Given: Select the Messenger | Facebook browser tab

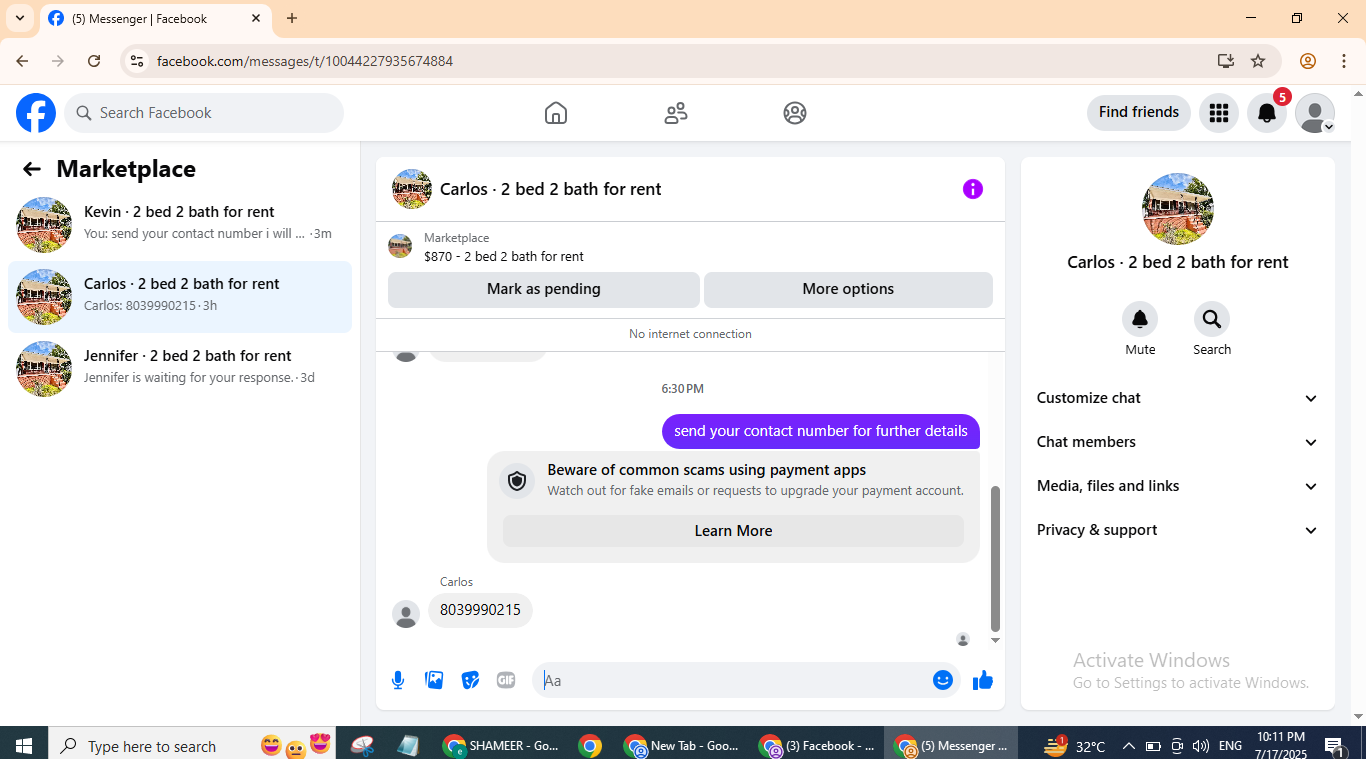Looking at the screenshot, I should 155,18.
